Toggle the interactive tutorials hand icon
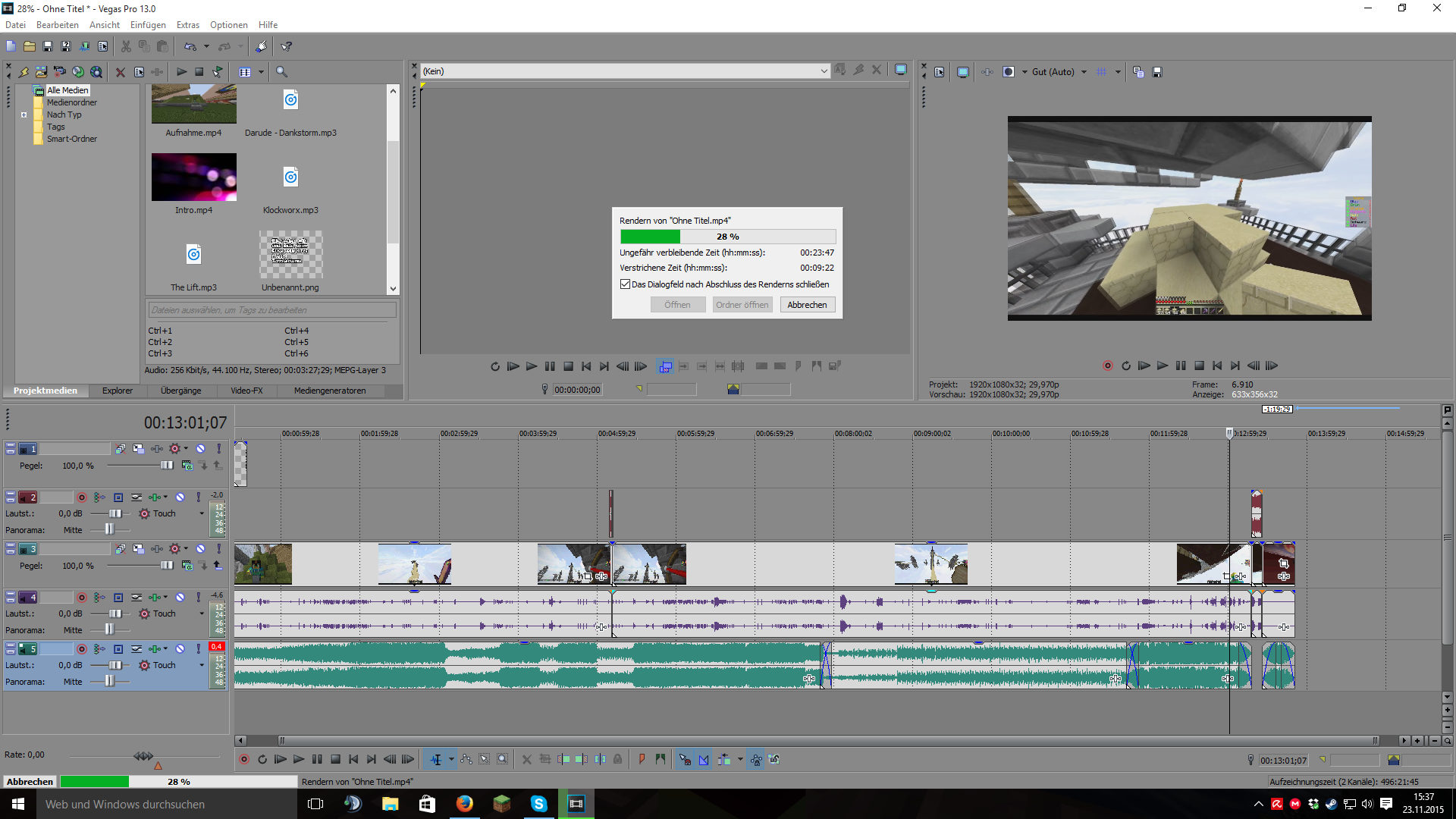The image size is (1456, 819). 262,46
